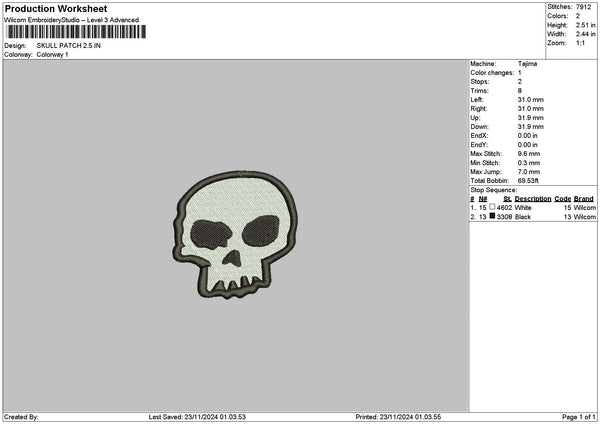
Task: Click the Up value '31.9 mm'
Action: coord(531,118)
